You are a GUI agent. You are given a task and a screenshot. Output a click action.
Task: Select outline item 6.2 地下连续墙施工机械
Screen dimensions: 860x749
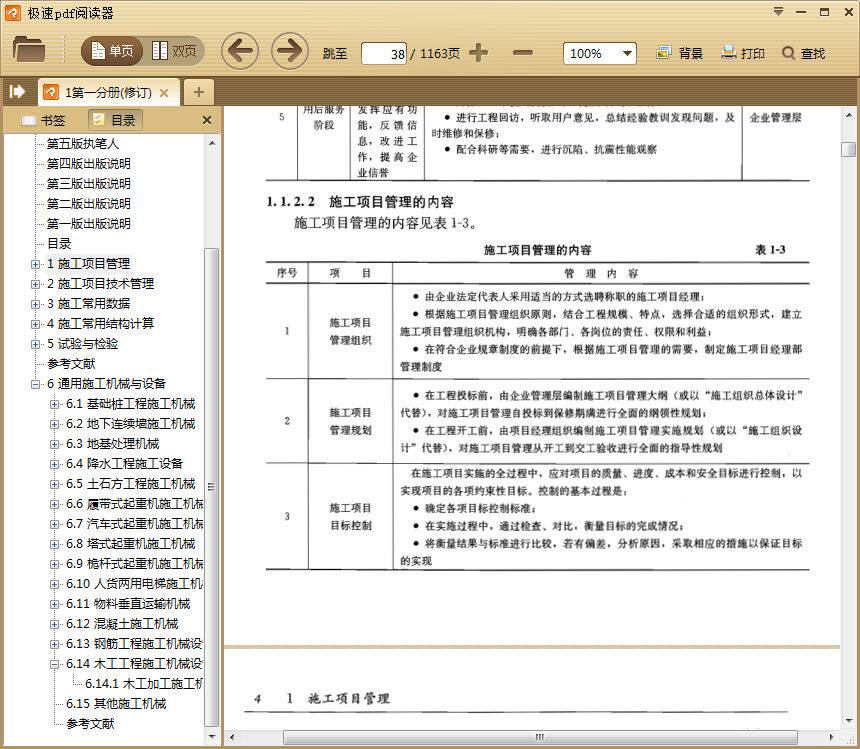click(x=131, y=424)
